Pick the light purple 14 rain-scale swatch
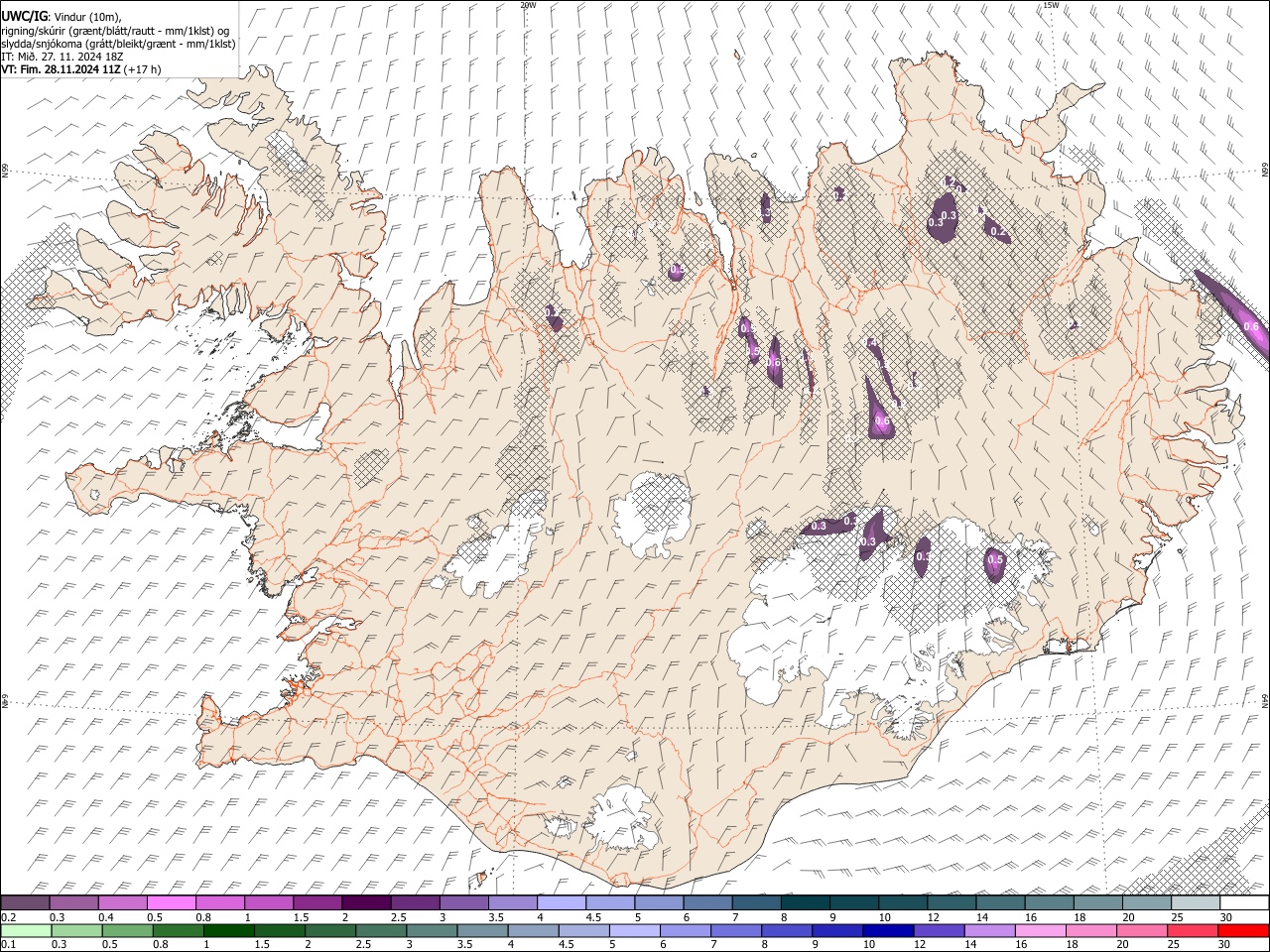Image resolution: width=1270 pixels, height=952 pixels. coord(990,930)
